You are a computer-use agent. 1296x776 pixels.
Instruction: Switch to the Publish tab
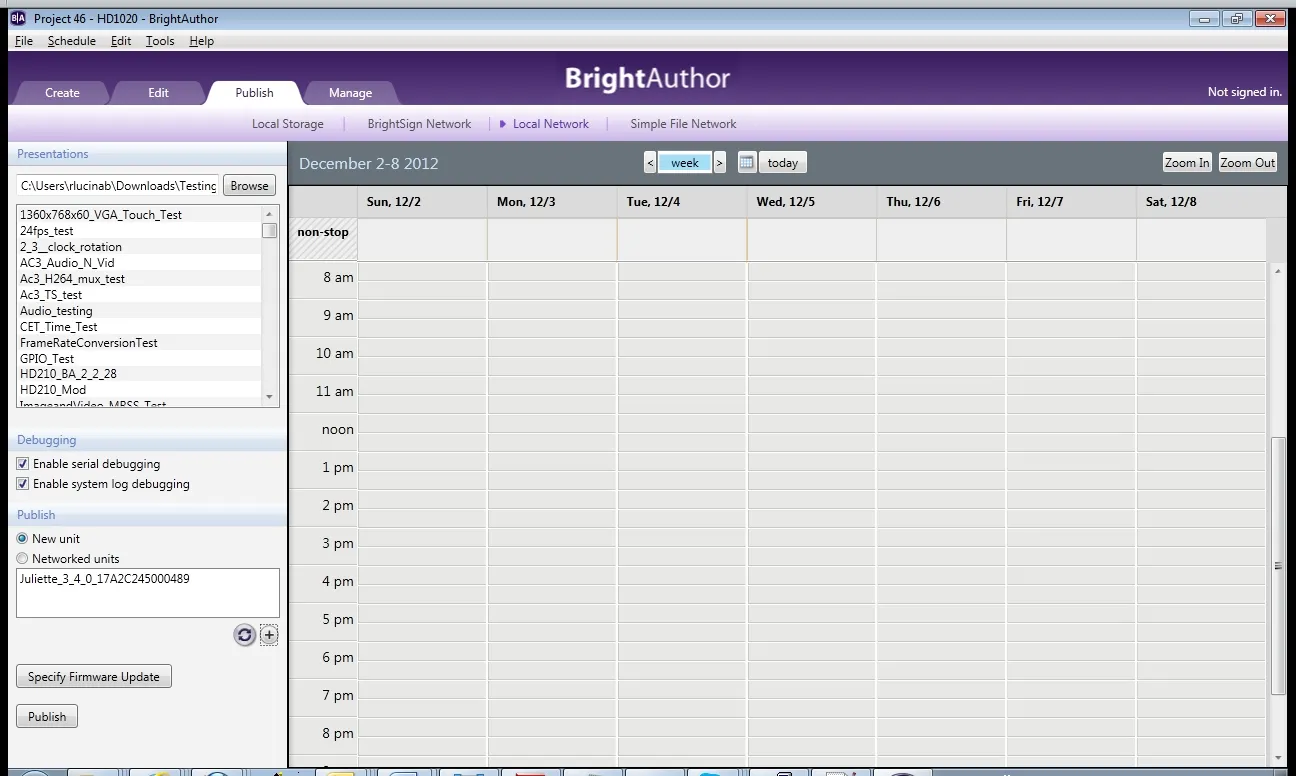coord(254,93)
